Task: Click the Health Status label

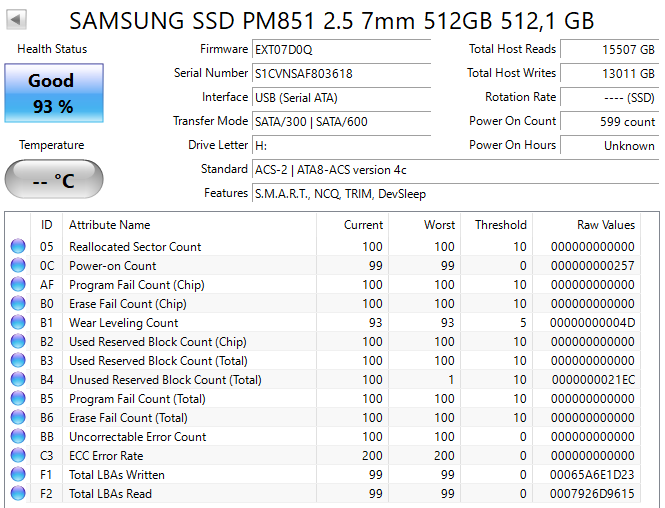Action: pyautogui.click(x=52, y=49)
